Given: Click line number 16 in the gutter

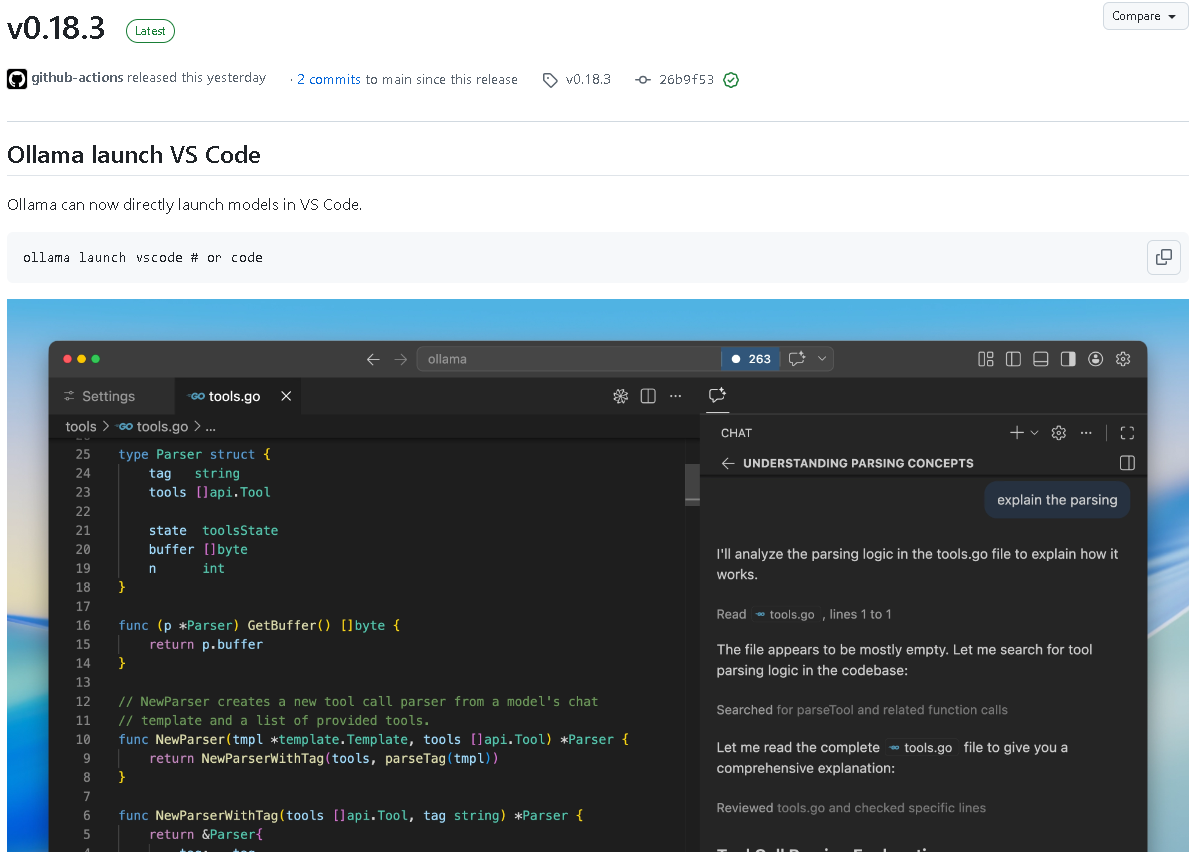Looking at the screenshot, I should click(83, 626).
